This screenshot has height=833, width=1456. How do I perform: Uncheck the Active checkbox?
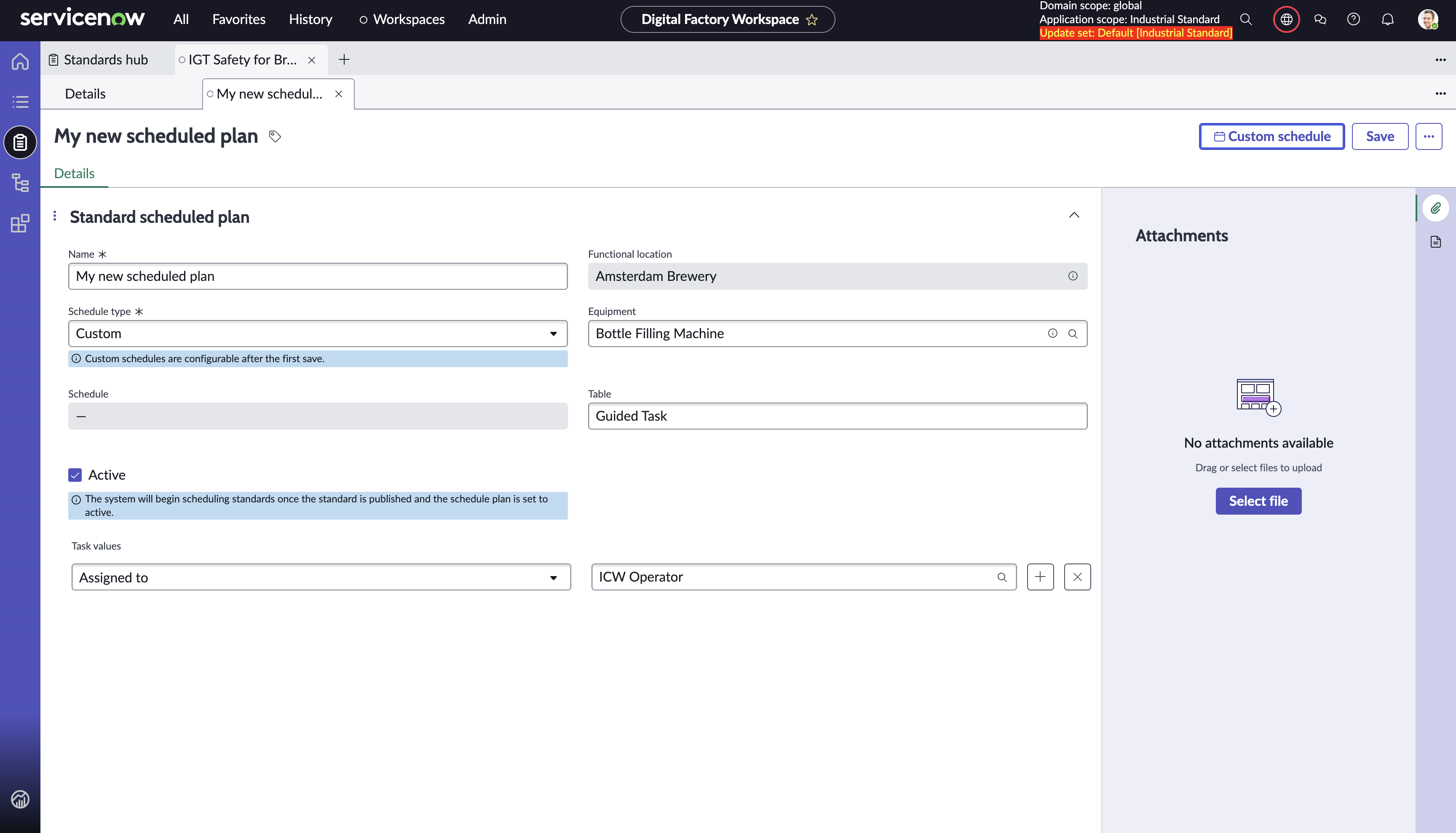click(x=75, y=475)
